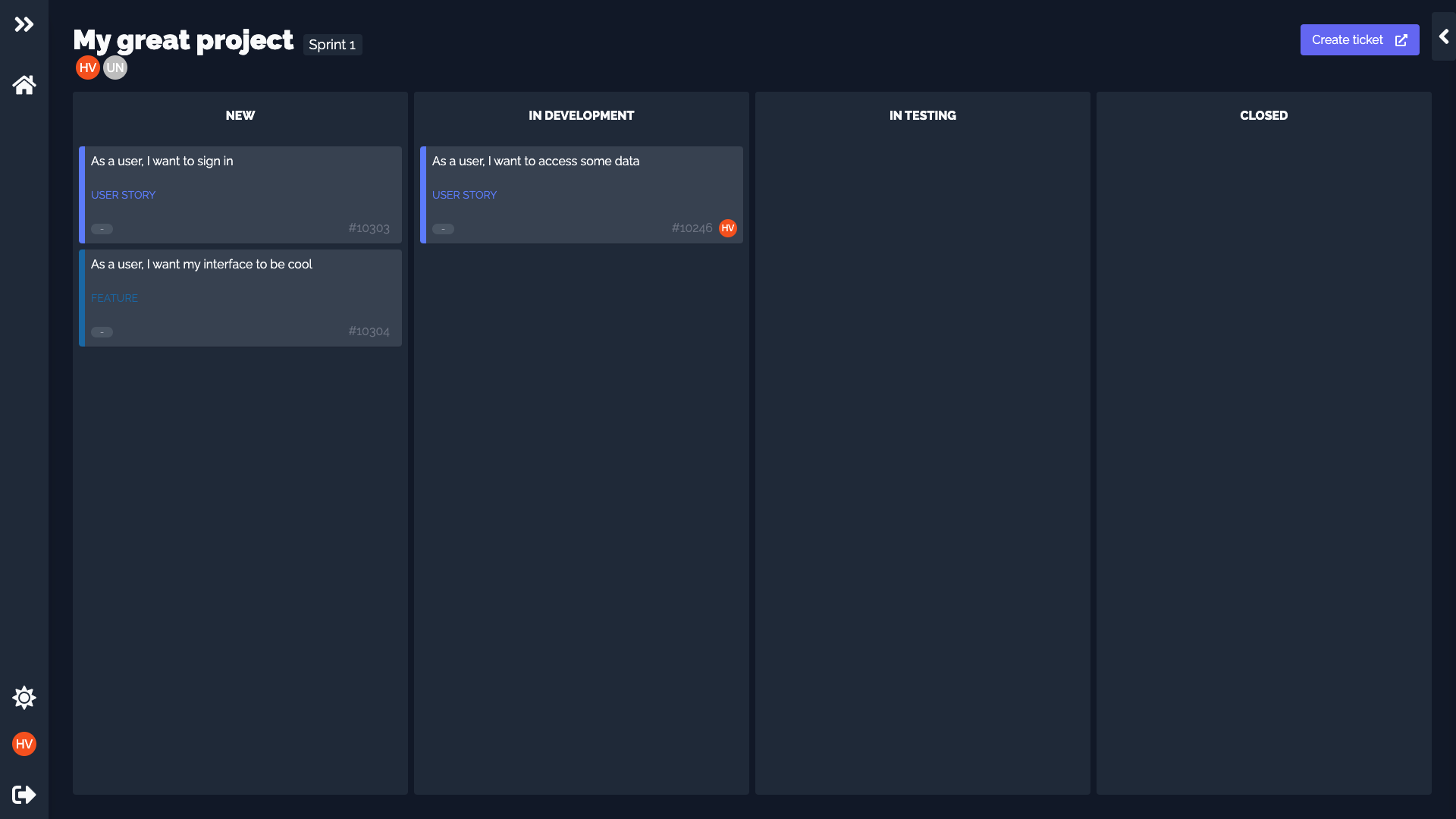Click HV member avatar under project title

[x=88, y=67]
